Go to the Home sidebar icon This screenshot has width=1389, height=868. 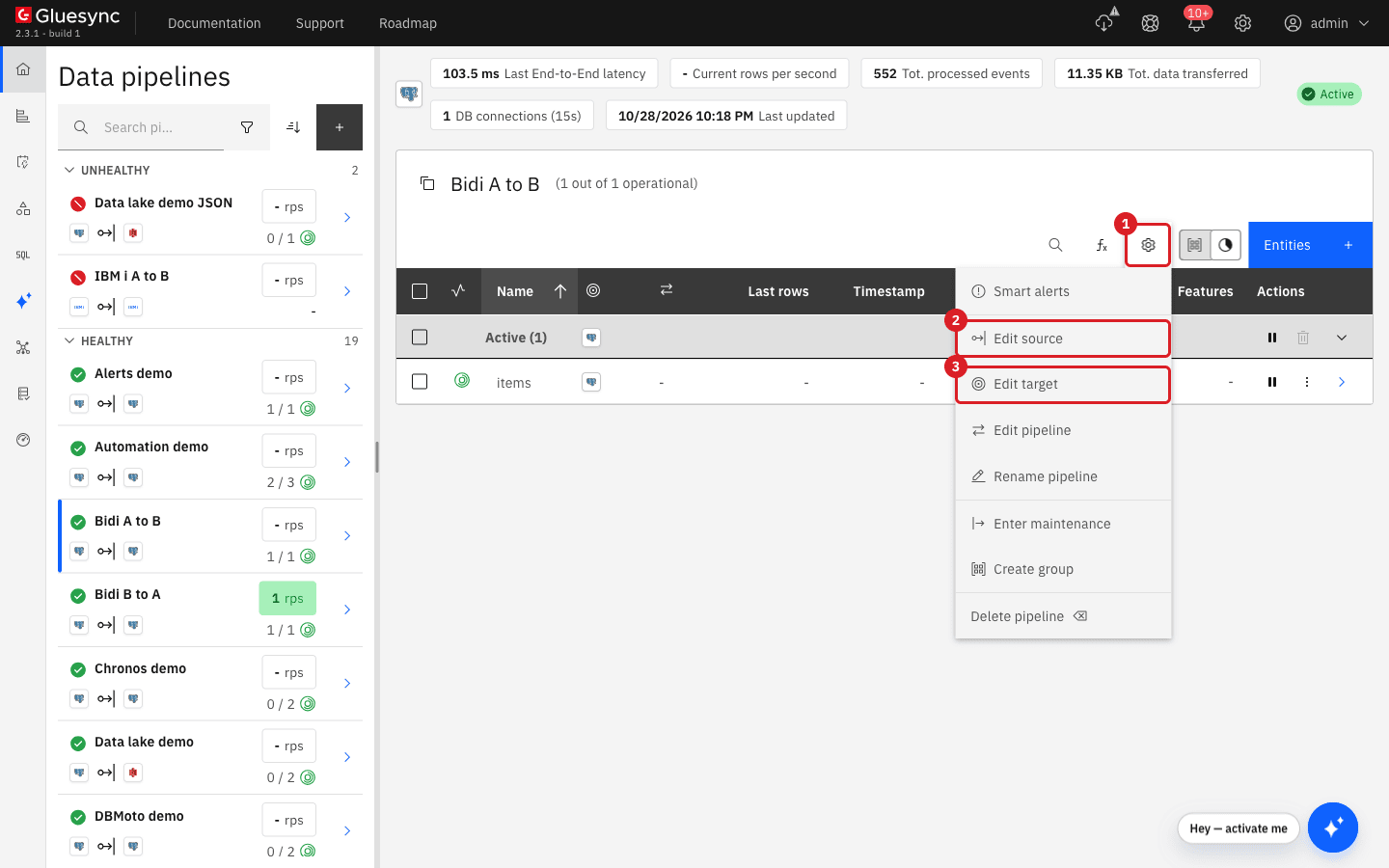(23, 69)
